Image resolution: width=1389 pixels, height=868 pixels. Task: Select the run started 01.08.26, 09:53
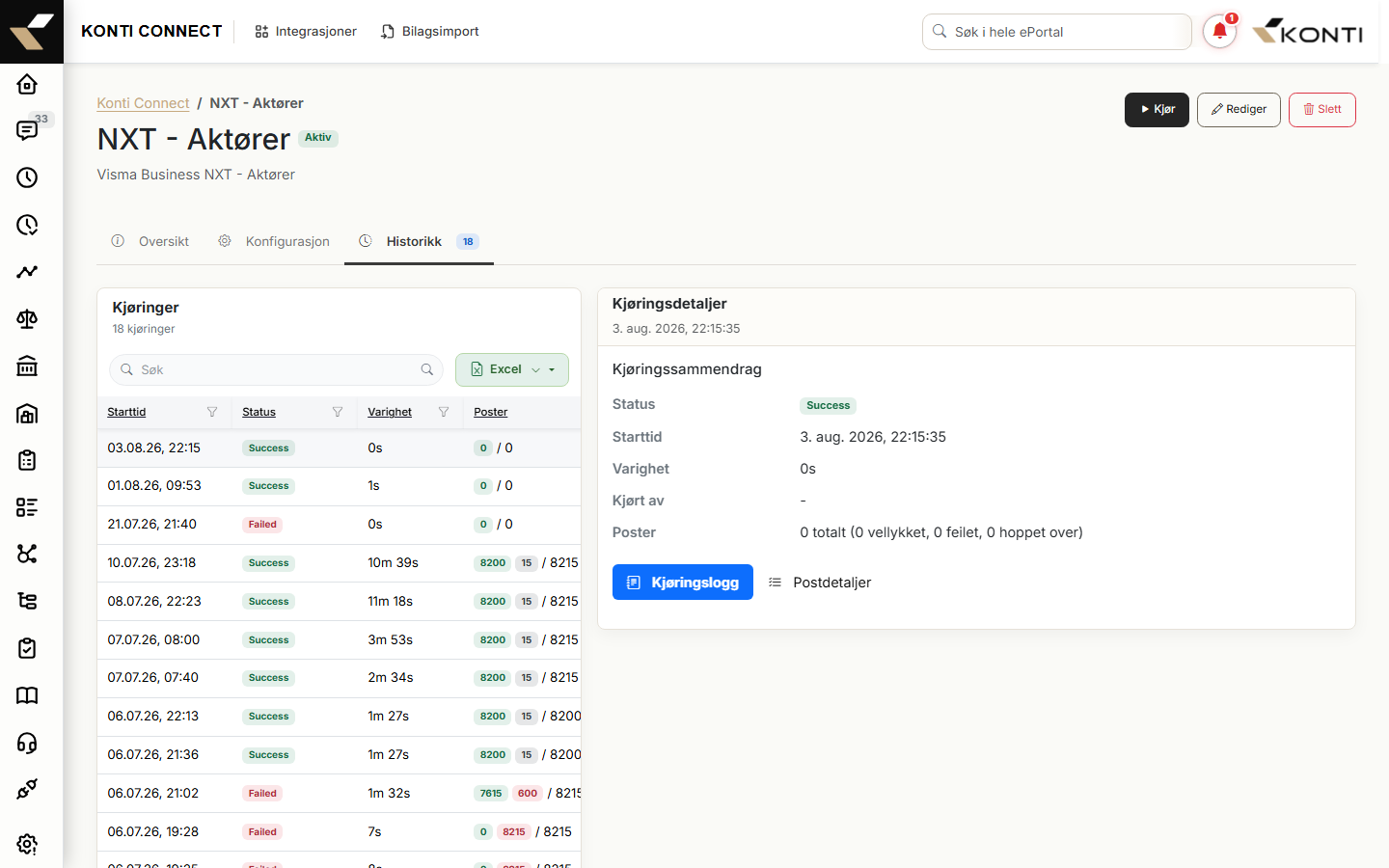[x=339, y=486]
